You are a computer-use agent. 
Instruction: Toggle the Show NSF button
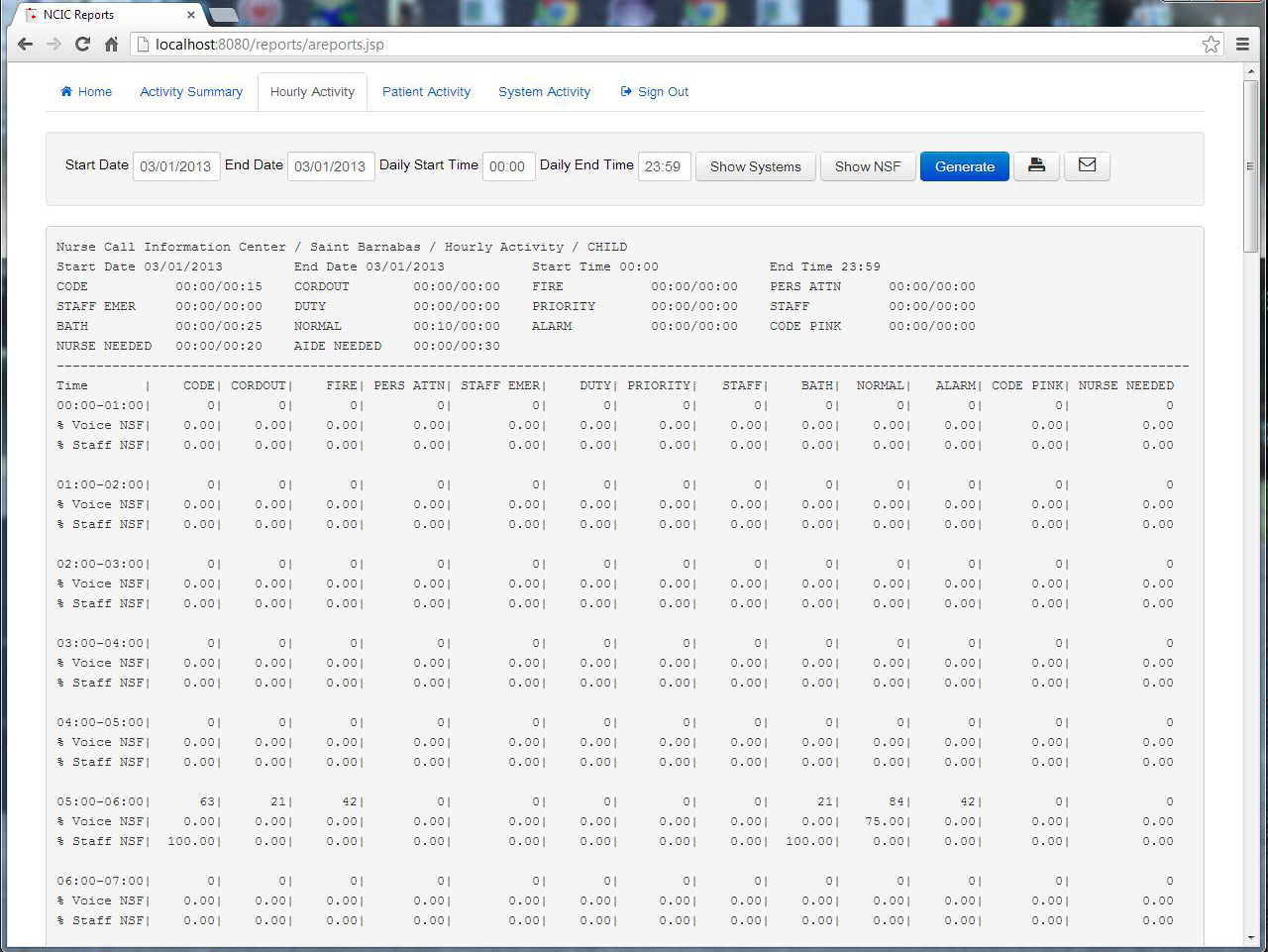(868, 166)
